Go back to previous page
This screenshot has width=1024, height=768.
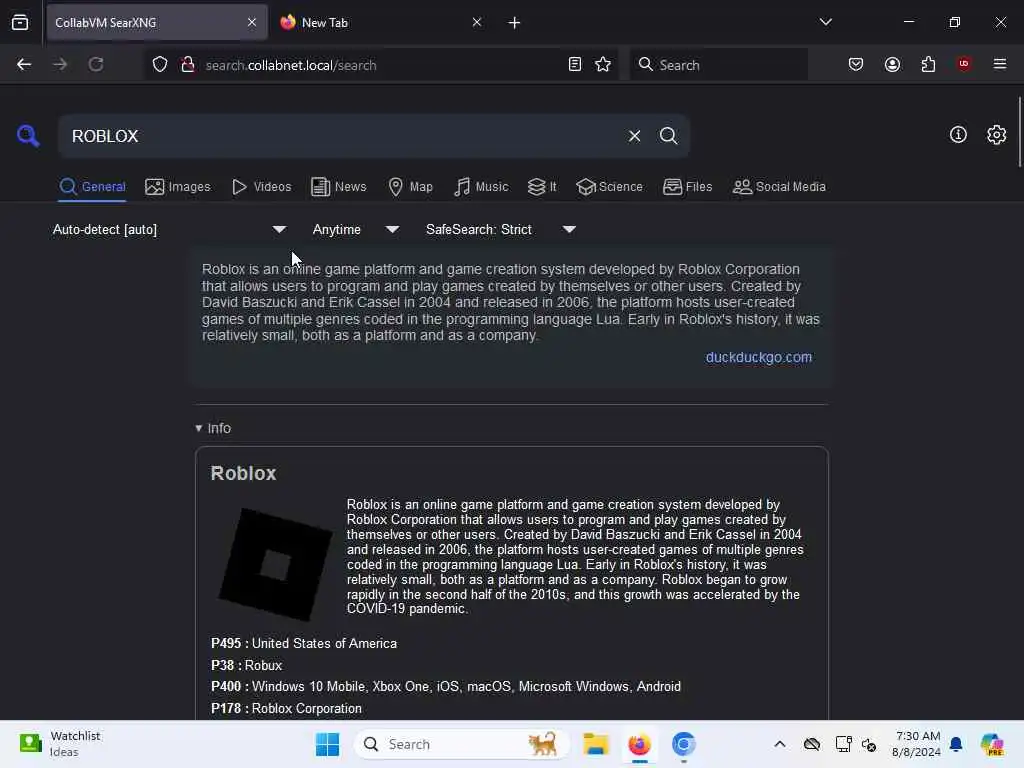[24, 65]
